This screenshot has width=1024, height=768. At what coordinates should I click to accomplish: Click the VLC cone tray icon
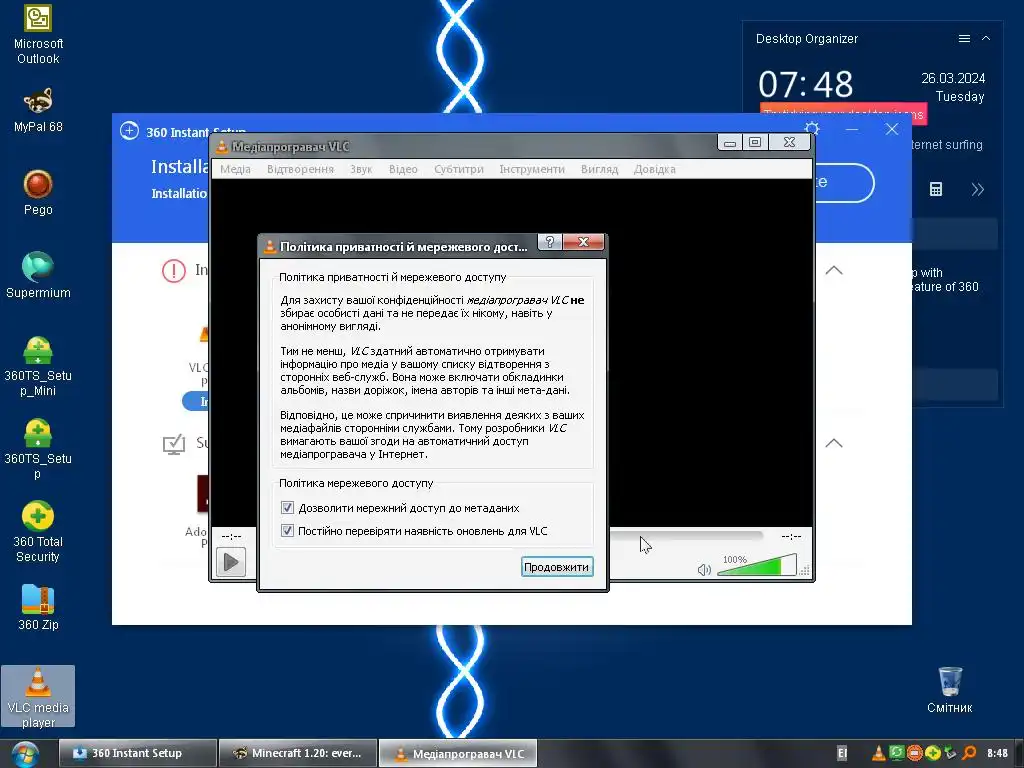[x=878, y=754]
